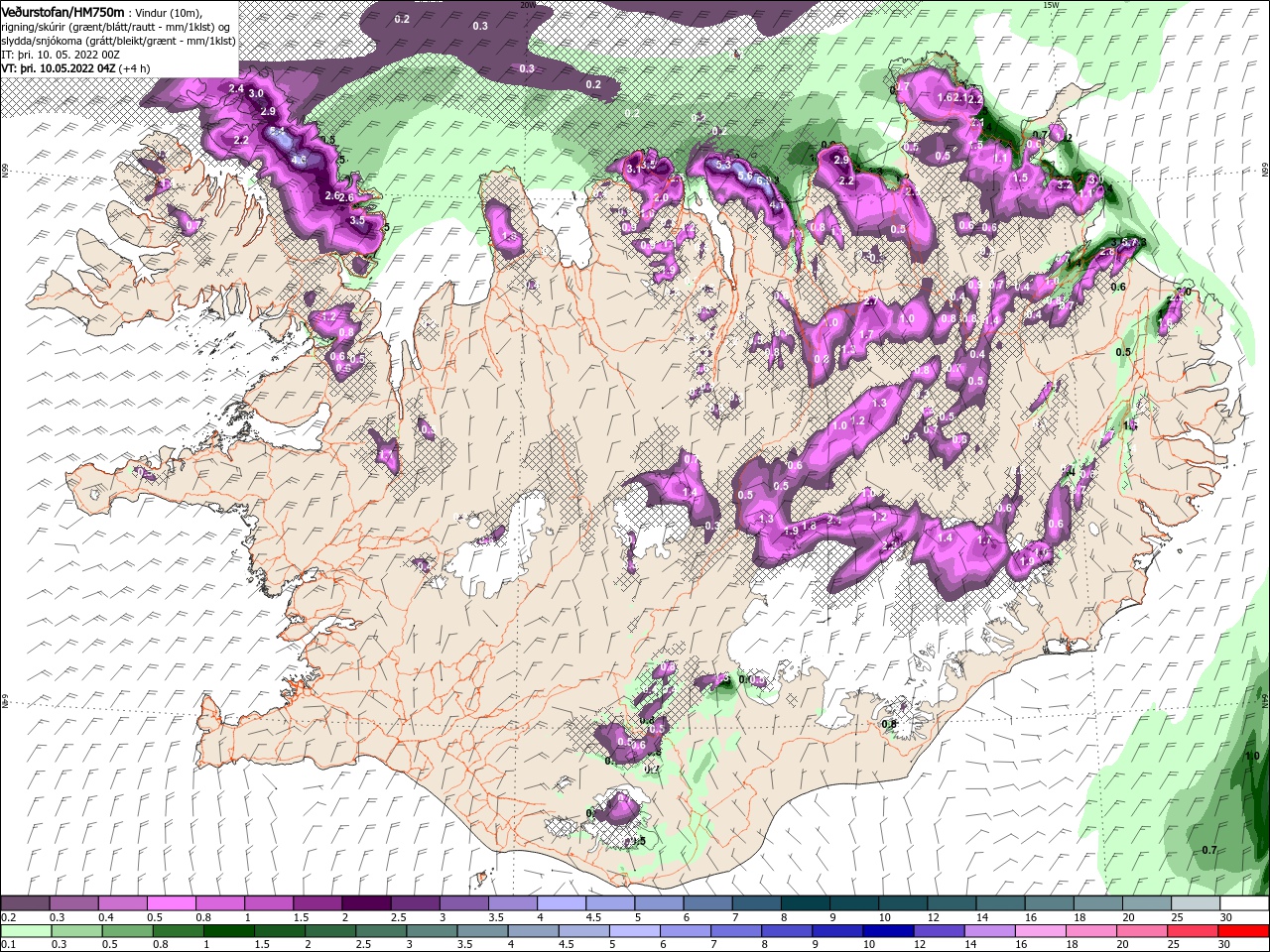Pick the bright pink 0.5 swatch in upper legend
Screen dimensions: 1270x952
pyautogui.click(x=171, y=903)
